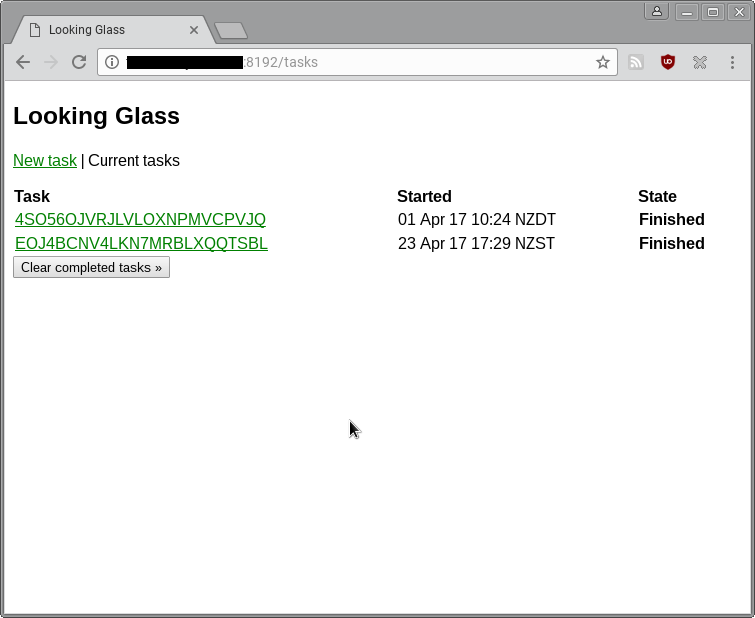Click the browser forward arrow

(51, 62)
